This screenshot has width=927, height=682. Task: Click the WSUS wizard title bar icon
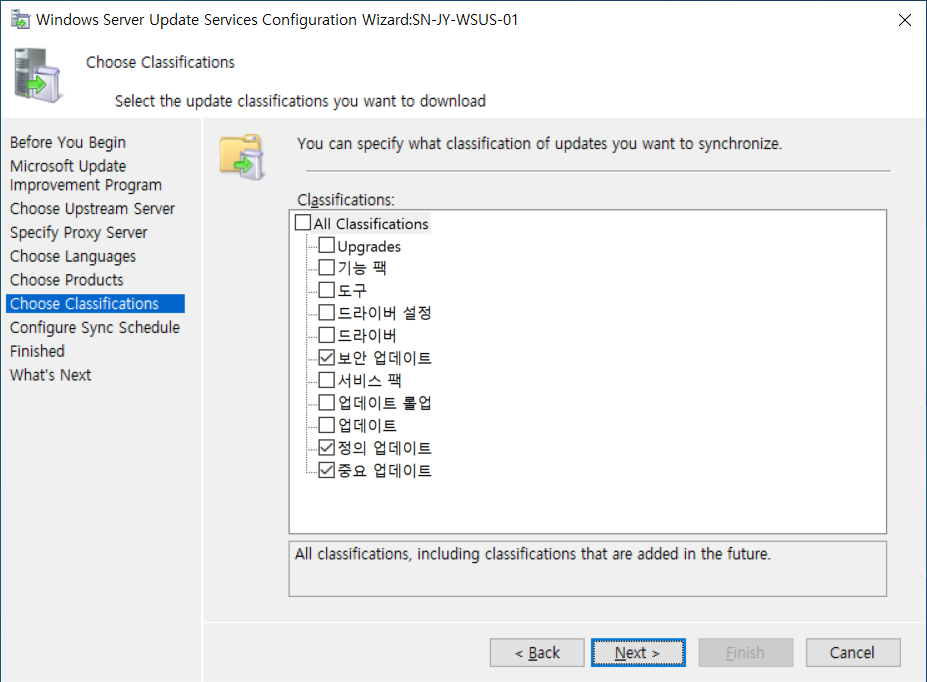[20, 20]
